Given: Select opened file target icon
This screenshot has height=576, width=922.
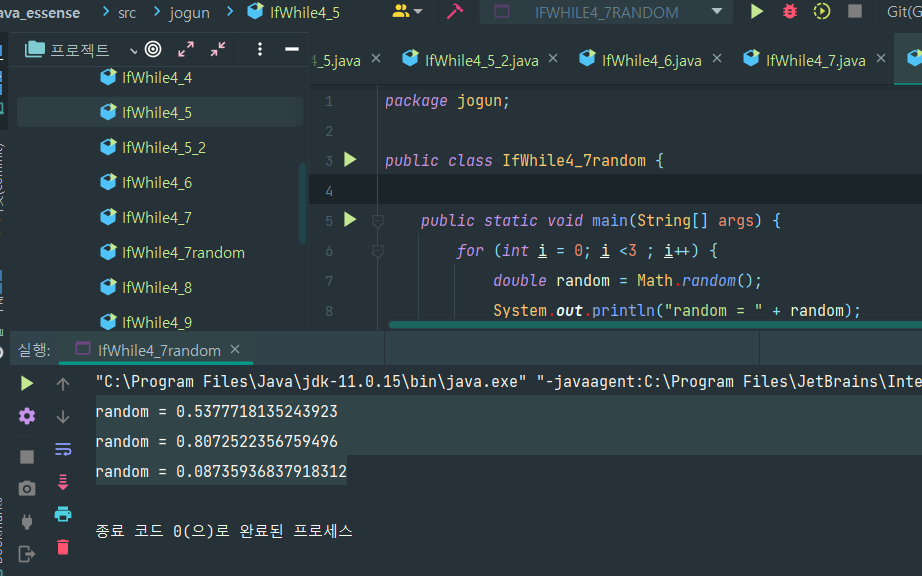Looking at the screenshot, I should pos(153,49).
